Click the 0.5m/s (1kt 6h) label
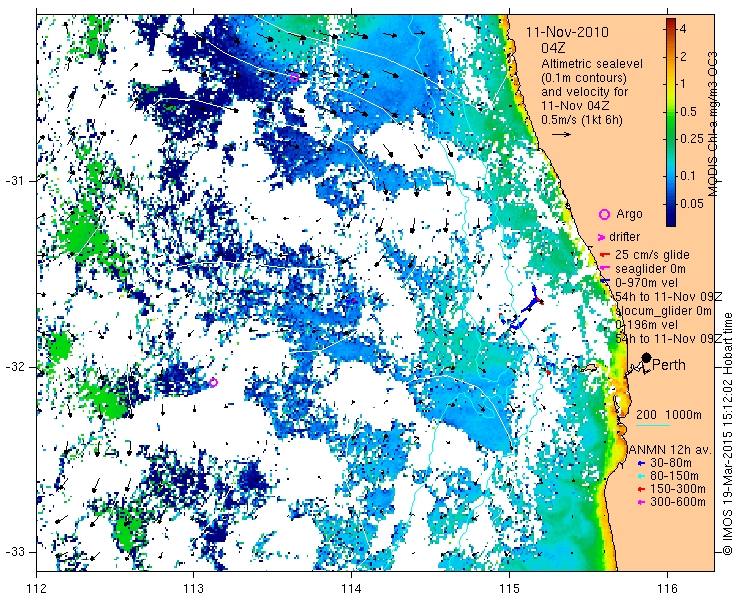The width and height of the screenshot is (740, 600). pyautogui.click(x=582, y=120)
